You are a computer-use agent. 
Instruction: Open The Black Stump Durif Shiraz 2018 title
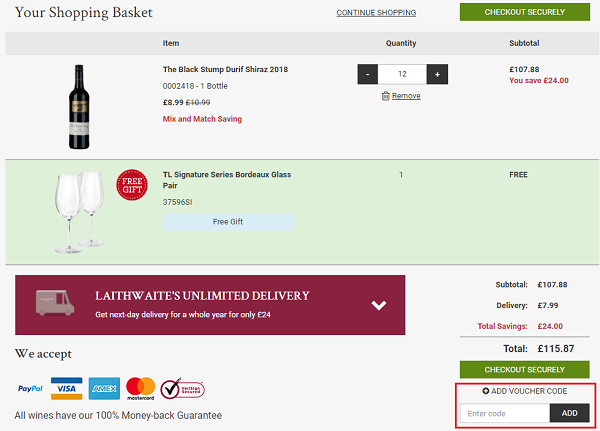(x=225, y=69)
